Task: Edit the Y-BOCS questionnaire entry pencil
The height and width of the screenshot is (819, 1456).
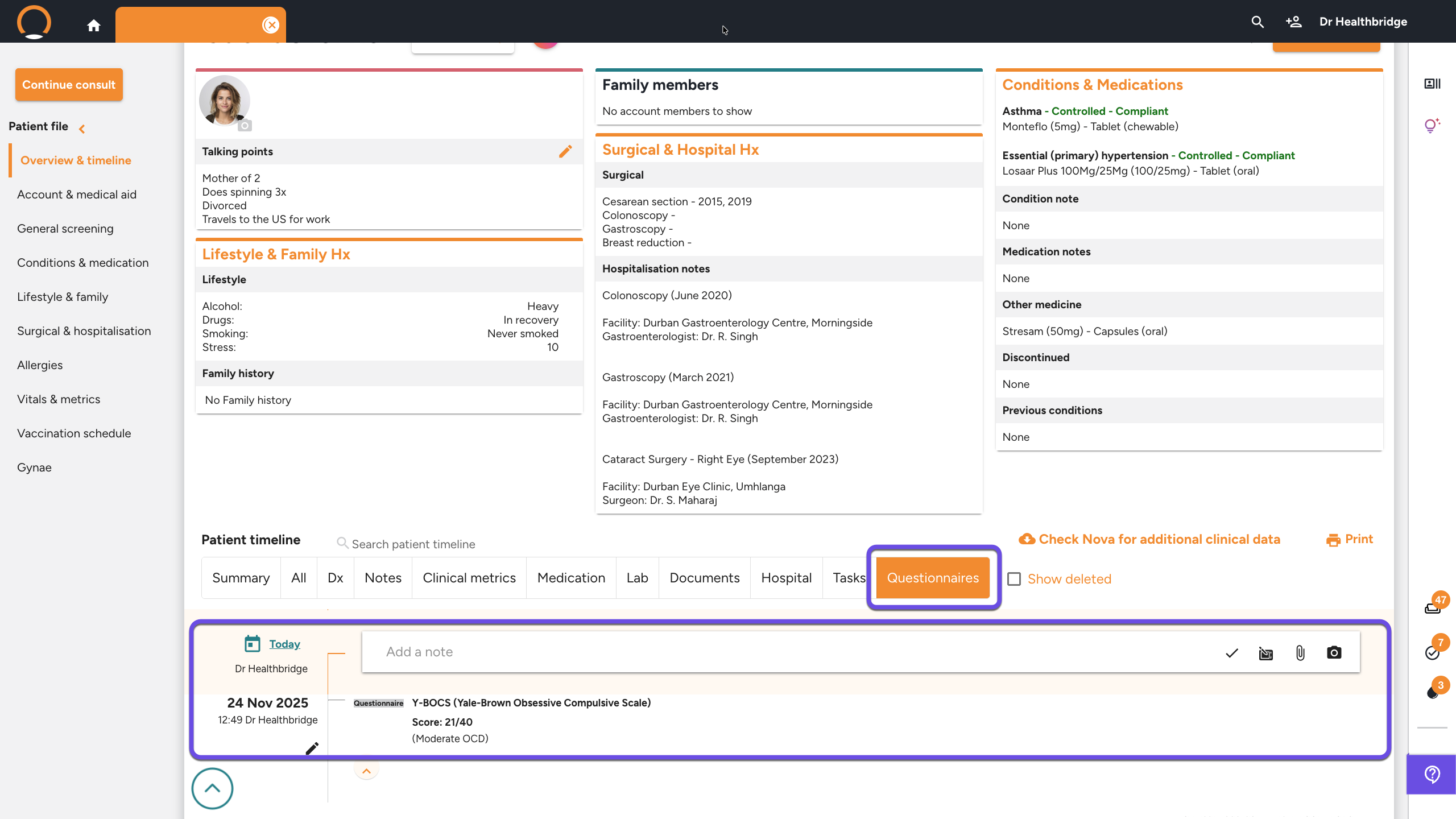Action: tap(312, 748)
